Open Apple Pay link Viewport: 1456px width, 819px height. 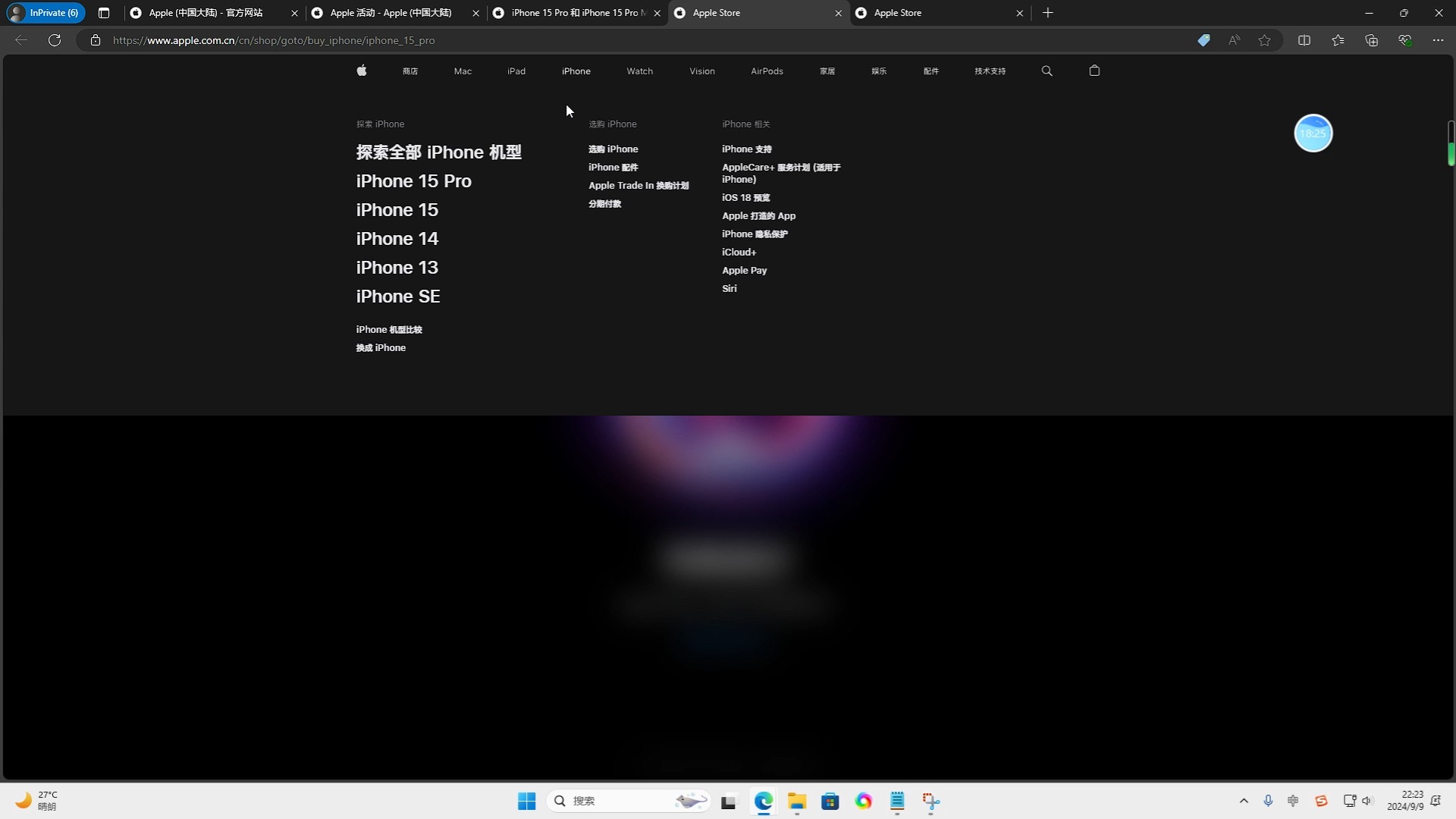point(744,270)
